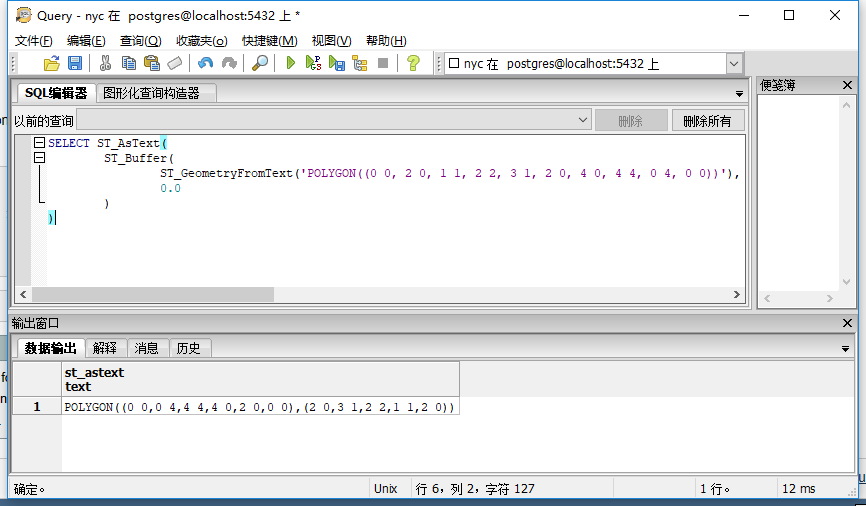Execute pgScript toolbar icon
The height and width of the screenshot is (506, 866).
[313, 64]
